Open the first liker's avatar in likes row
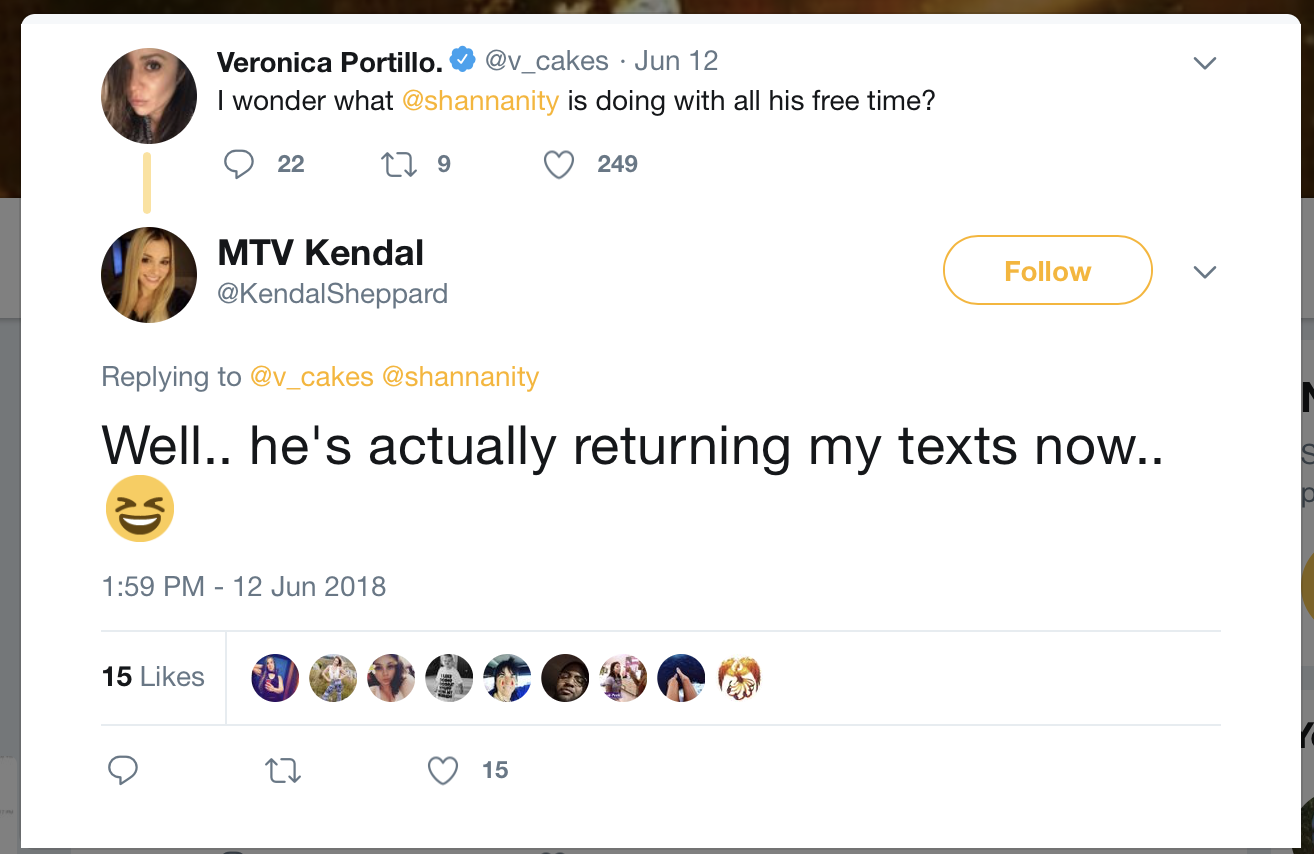1314x854 pixels. point(275,678)
